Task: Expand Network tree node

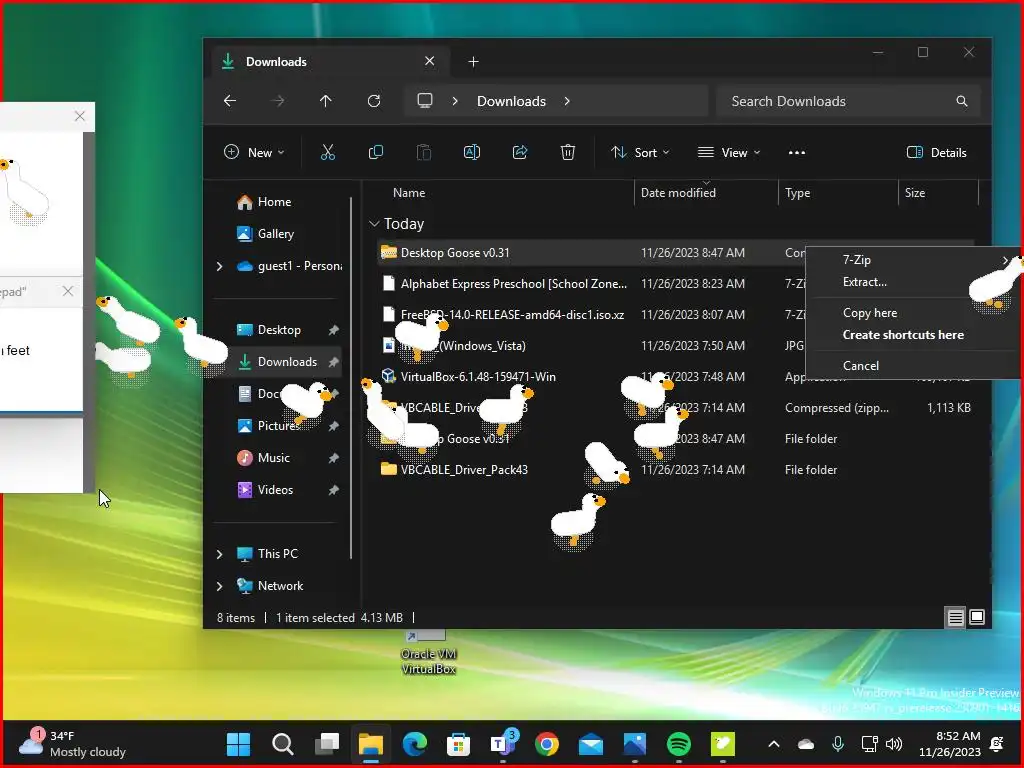Action: point(219,586)
